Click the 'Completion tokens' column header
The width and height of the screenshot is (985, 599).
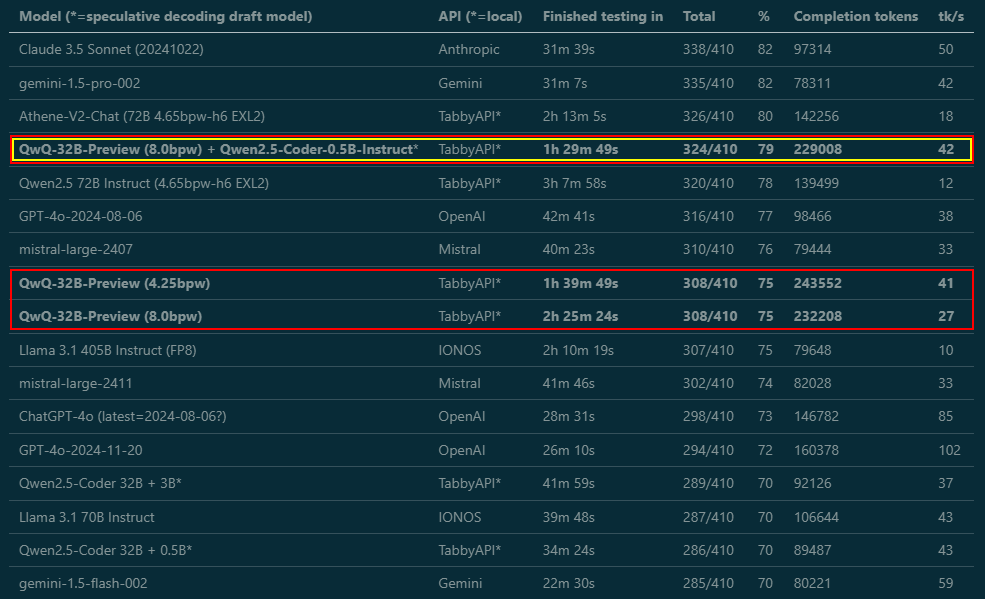[x=856, y=17]
